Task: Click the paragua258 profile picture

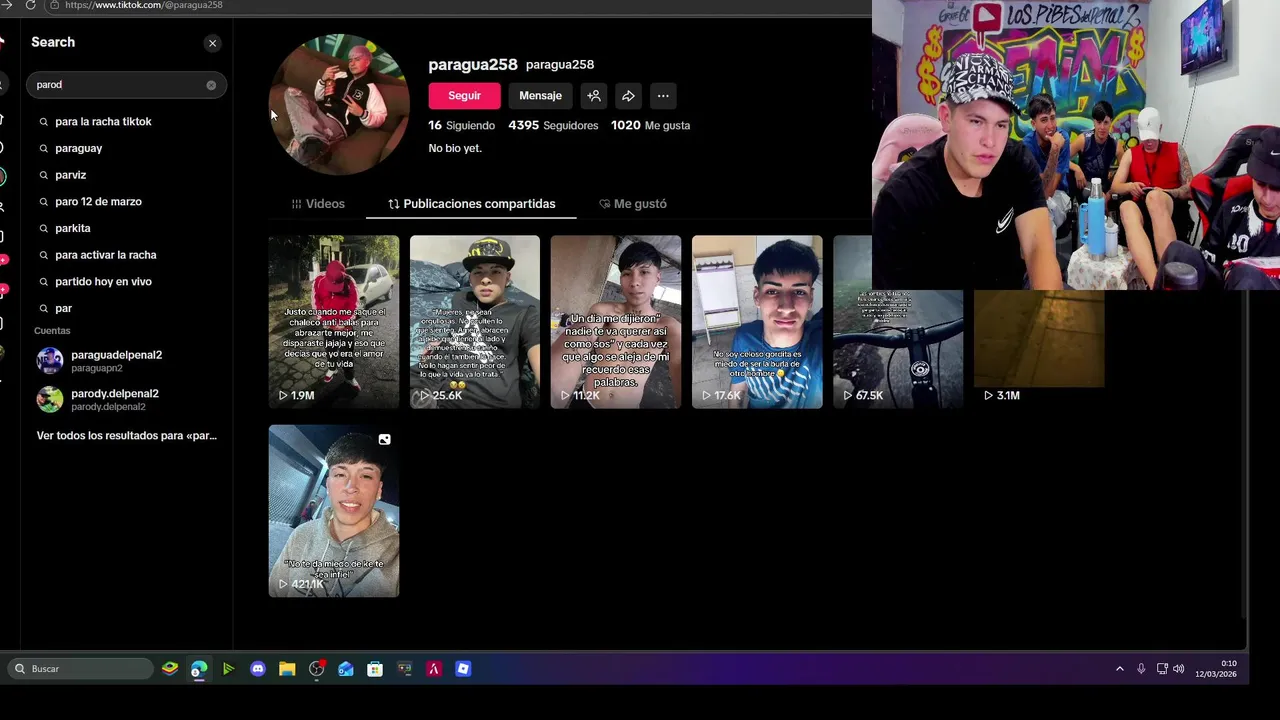Action: tap(339, 105)
